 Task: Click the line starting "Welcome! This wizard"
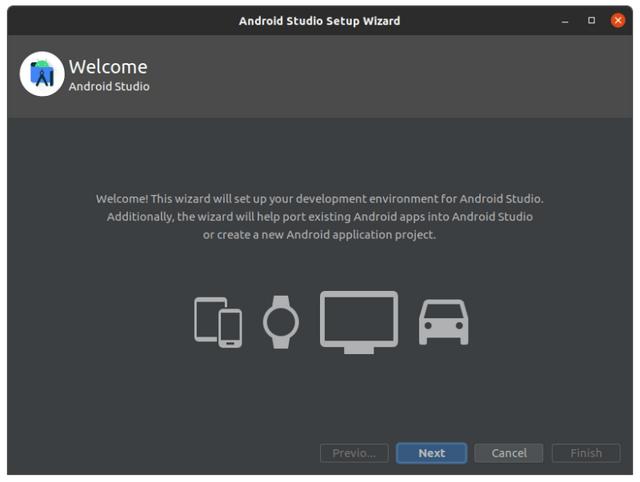320,199
